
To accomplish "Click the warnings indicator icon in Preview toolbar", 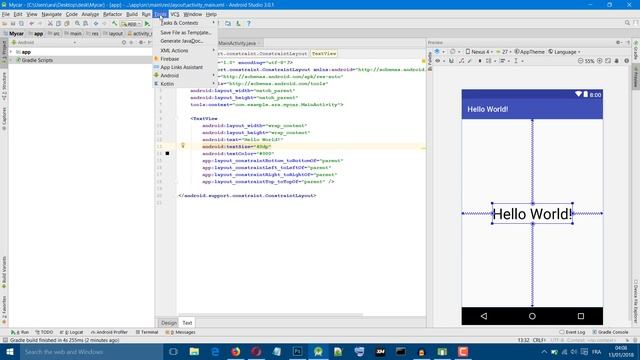I will [627, 61].
